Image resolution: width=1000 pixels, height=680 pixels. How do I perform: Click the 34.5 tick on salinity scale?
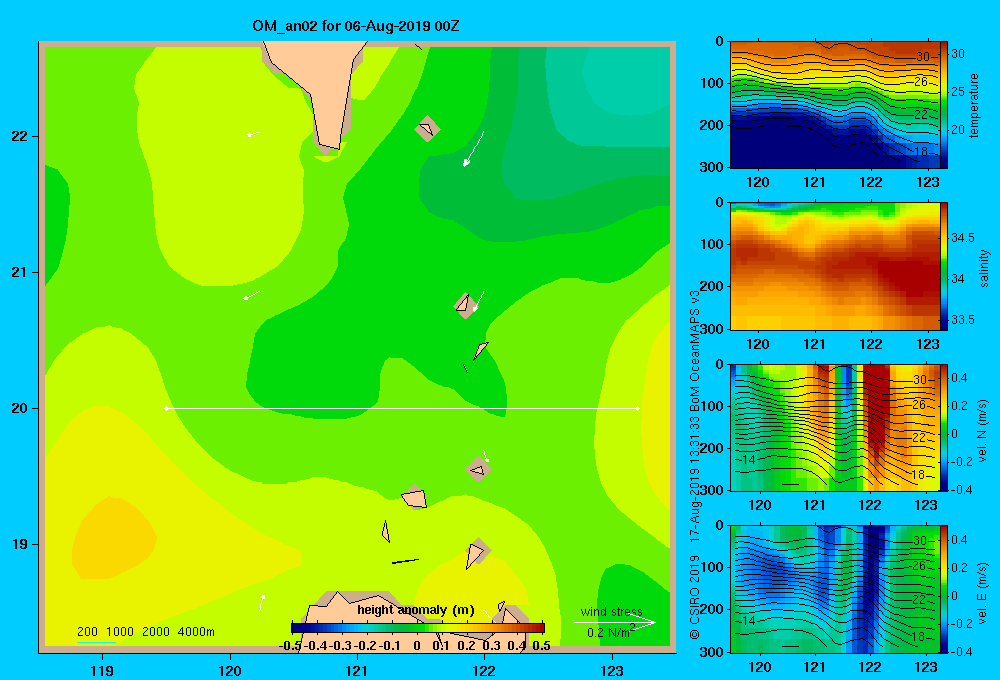962,238
